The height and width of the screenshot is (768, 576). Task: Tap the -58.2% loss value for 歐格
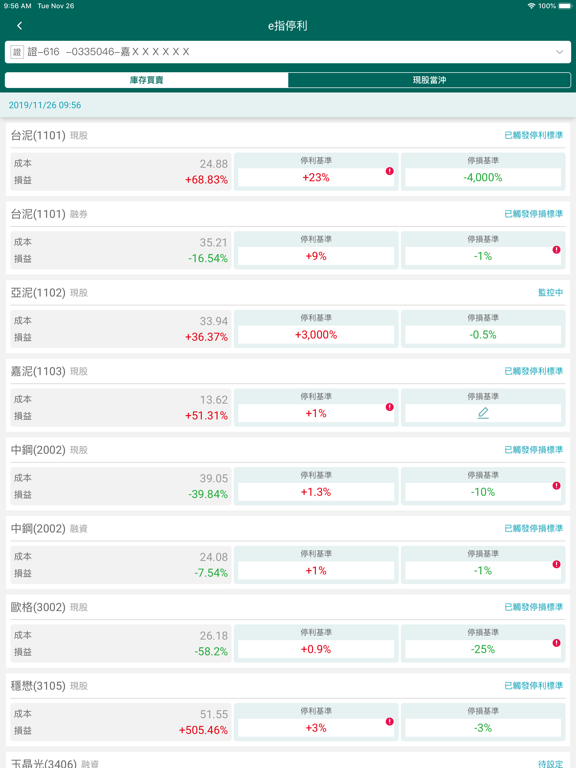211,652
